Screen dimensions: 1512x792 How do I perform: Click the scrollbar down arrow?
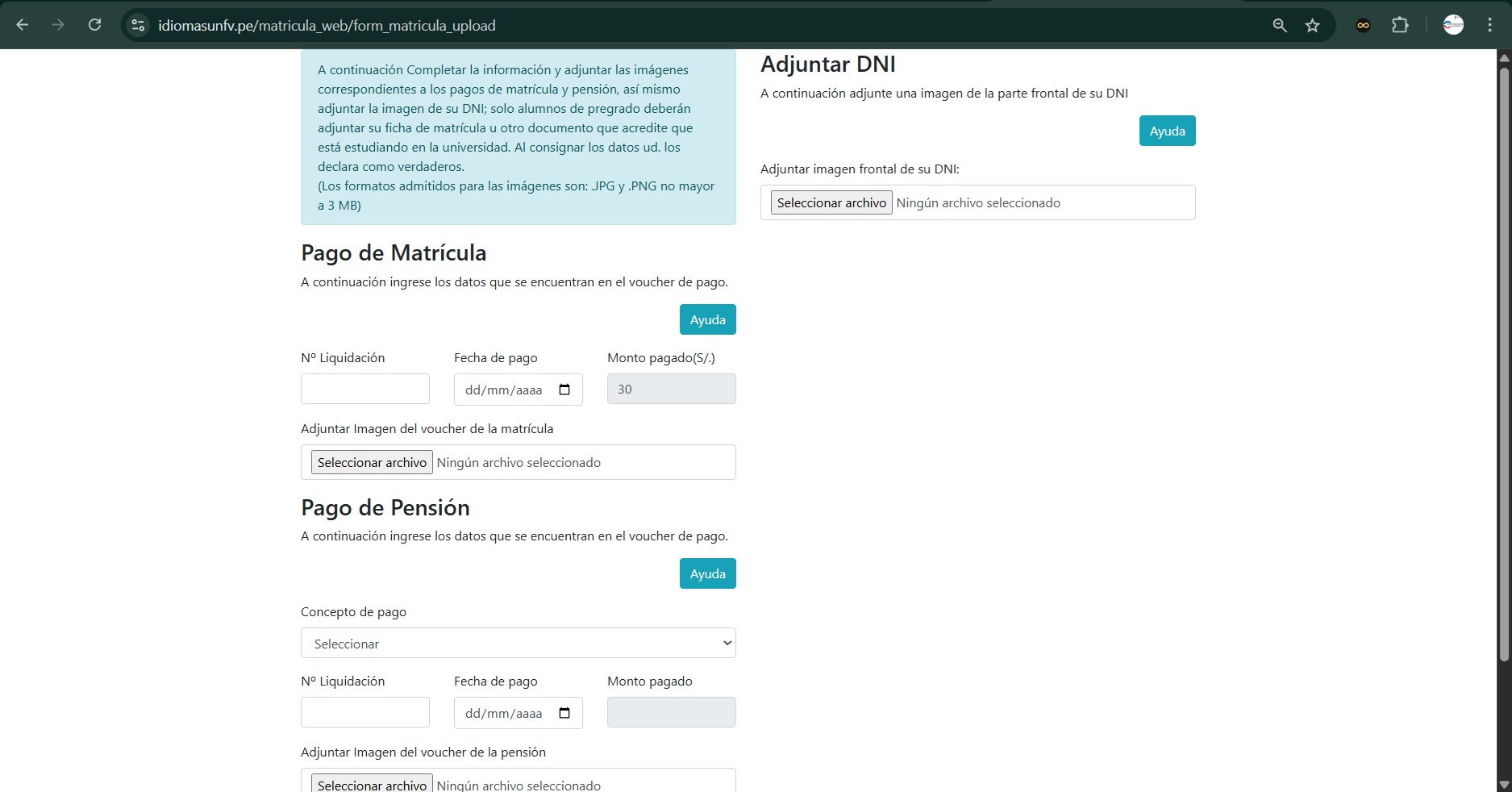pyautogui.click(x=1505, y=782)
